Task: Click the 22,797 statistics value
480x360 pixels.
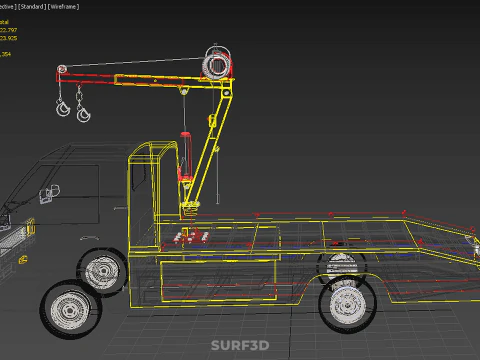Action: tap(8, 30)
